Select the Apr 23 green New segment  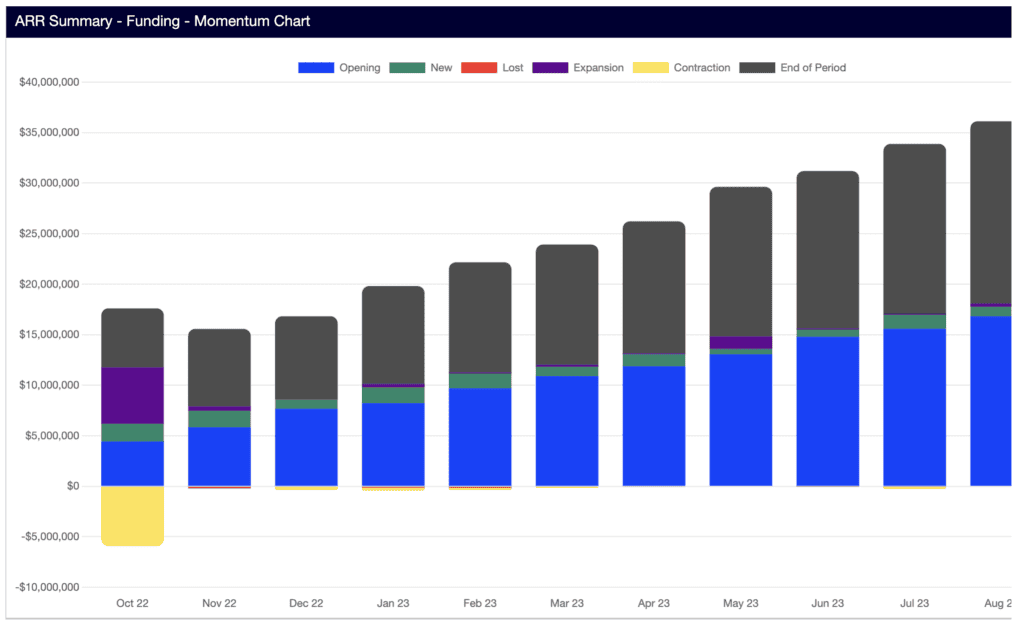(654, 360)
